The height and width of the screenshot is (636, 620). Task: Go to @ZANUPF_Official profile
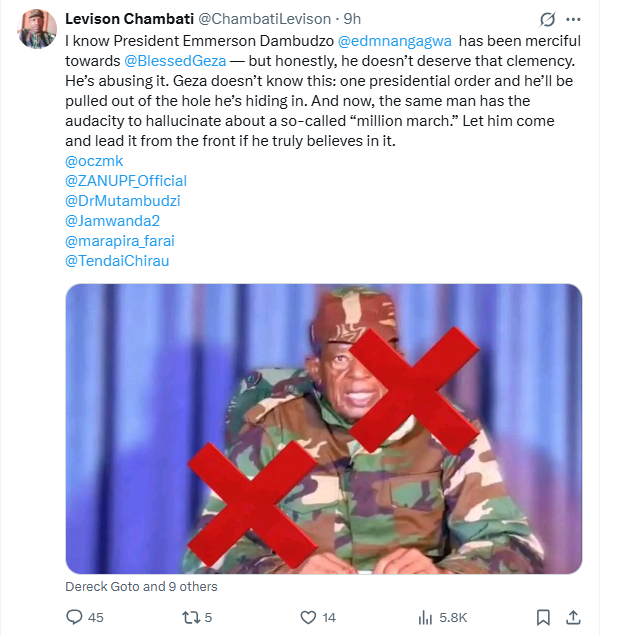125,180
